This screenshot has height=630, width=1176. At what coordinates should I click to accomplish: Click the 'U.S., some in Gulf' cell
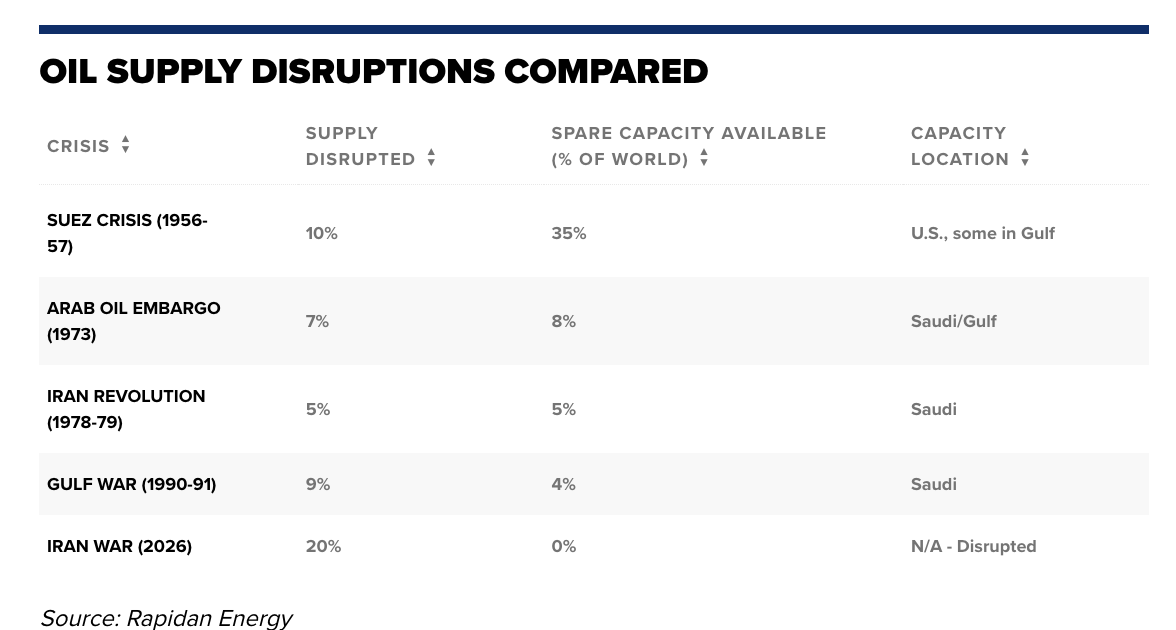tap(982, 233)
